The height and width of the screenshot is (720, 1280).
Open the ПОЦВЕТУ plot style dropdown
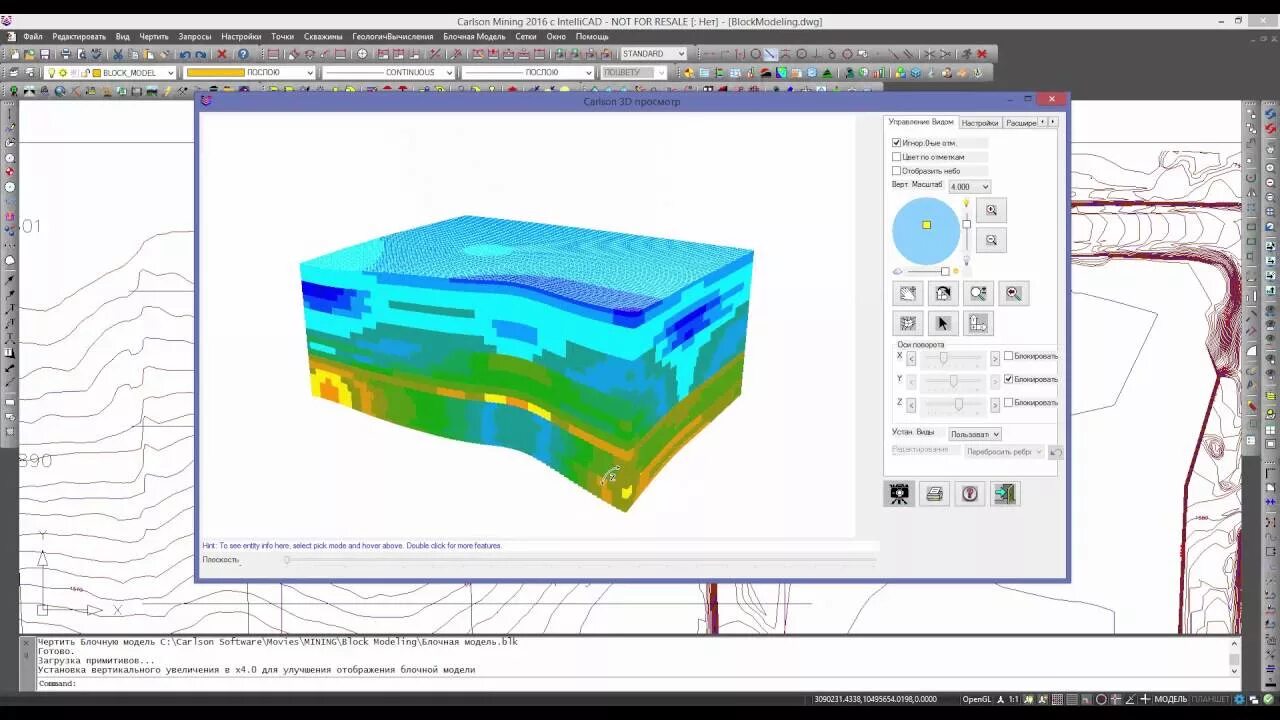634,73
